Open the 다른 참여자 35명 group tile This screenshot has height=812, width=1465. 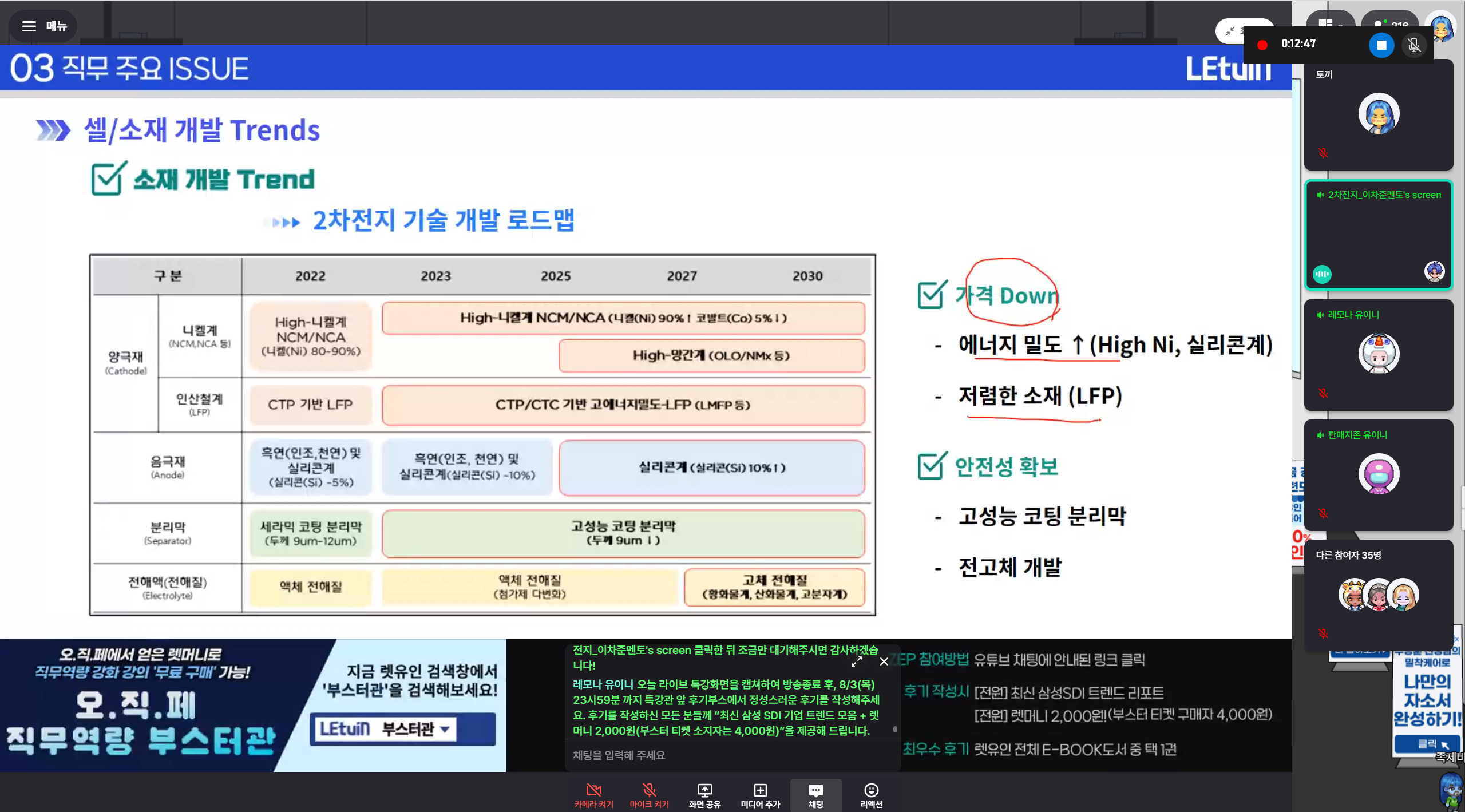(1378, 594)
